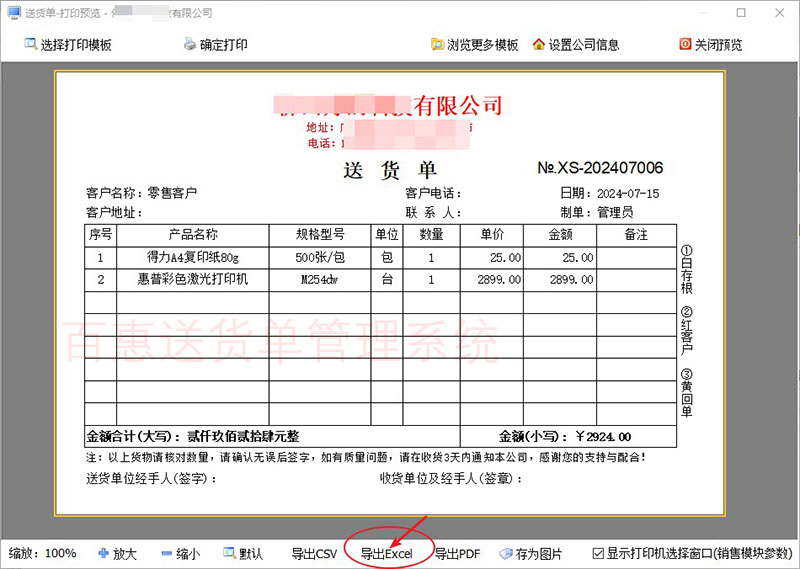This screenshot has height=569, width=800.
Task: Maximize the print preview window
Action: pos(741,13)
